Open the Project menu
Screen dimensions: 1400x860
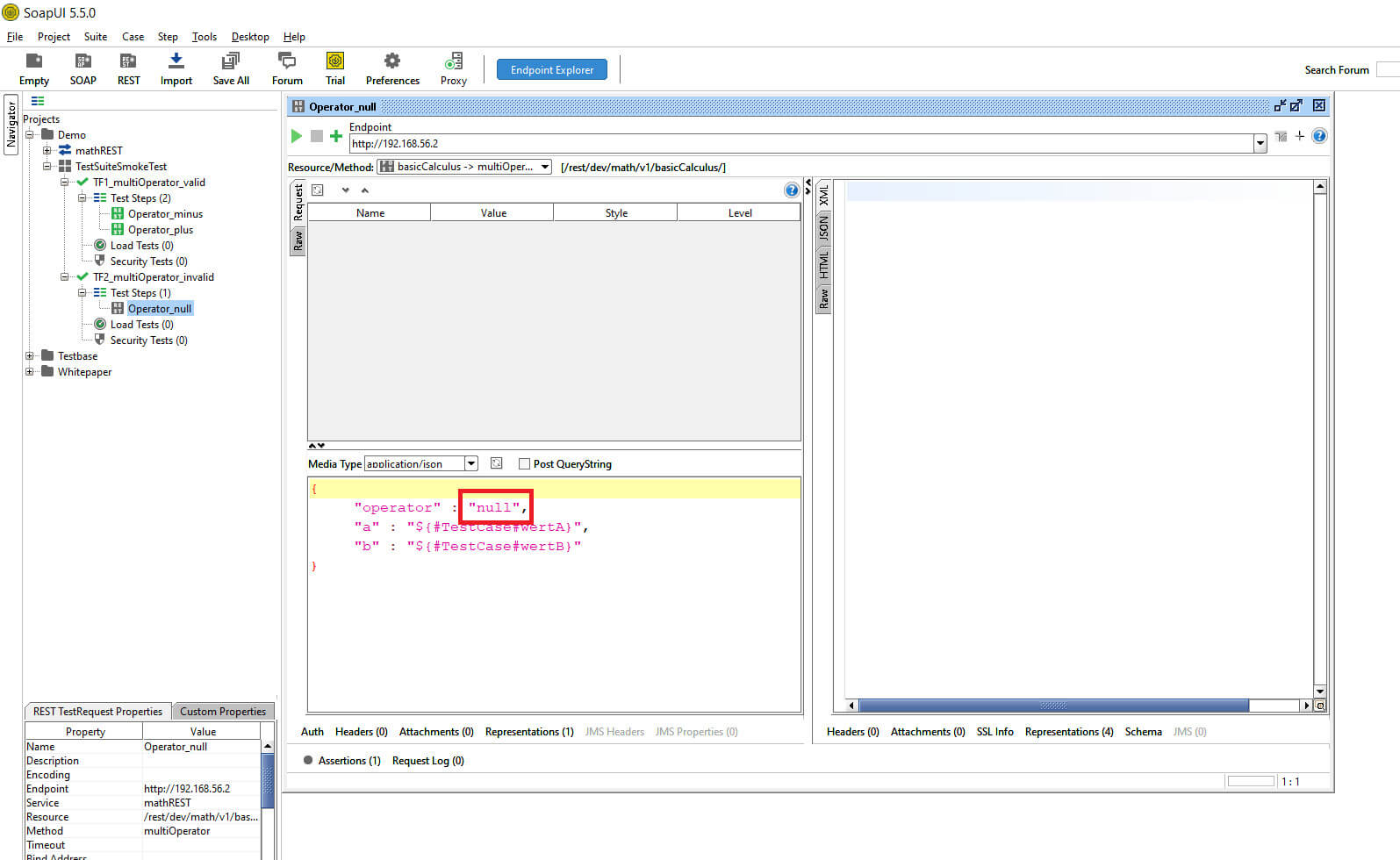click(54, 37)
